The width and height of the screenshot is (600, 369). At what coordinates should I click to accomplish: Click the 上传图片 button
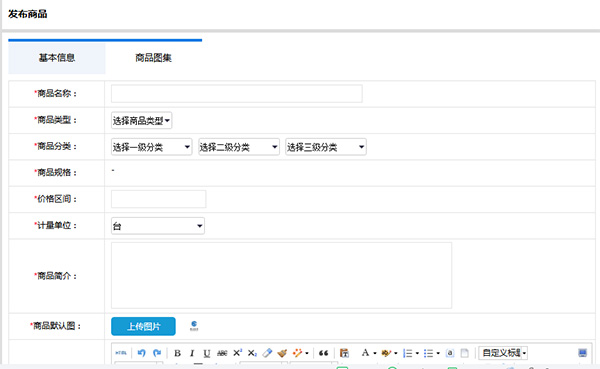(143, 326)
